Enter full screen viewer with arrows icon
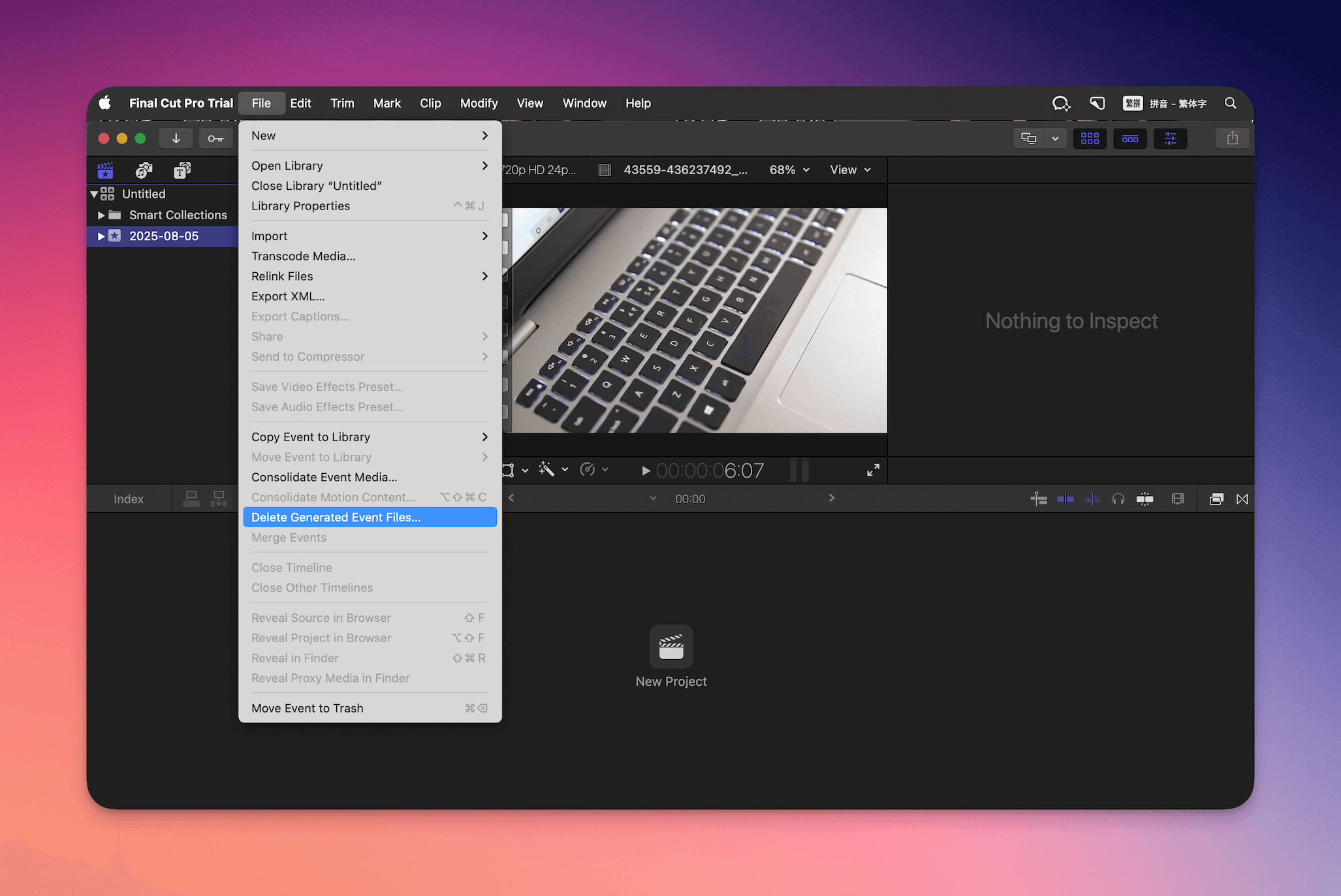The height and width of the screenshot is (896, 1341). [x=873, y=470]
